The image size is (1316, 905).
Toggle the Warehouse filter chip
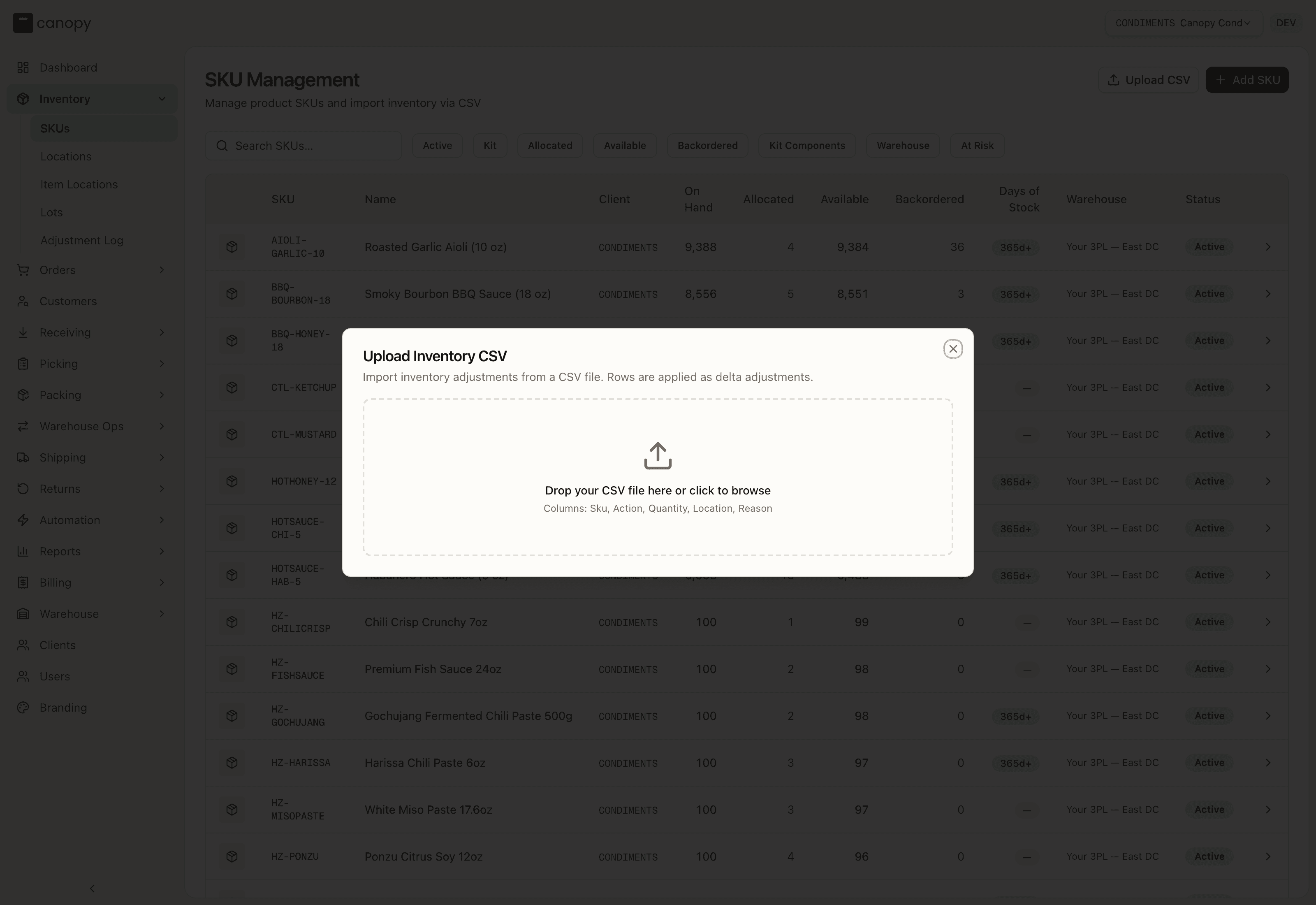coord(903,146)
